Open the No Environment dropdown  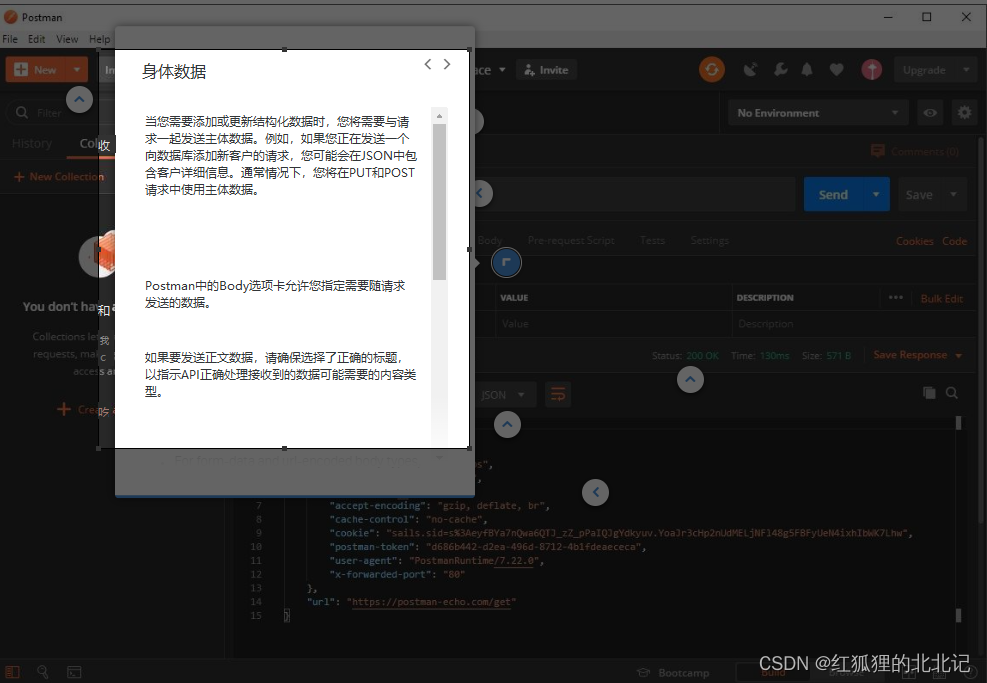pyautogui.click(x=816, y=112)
